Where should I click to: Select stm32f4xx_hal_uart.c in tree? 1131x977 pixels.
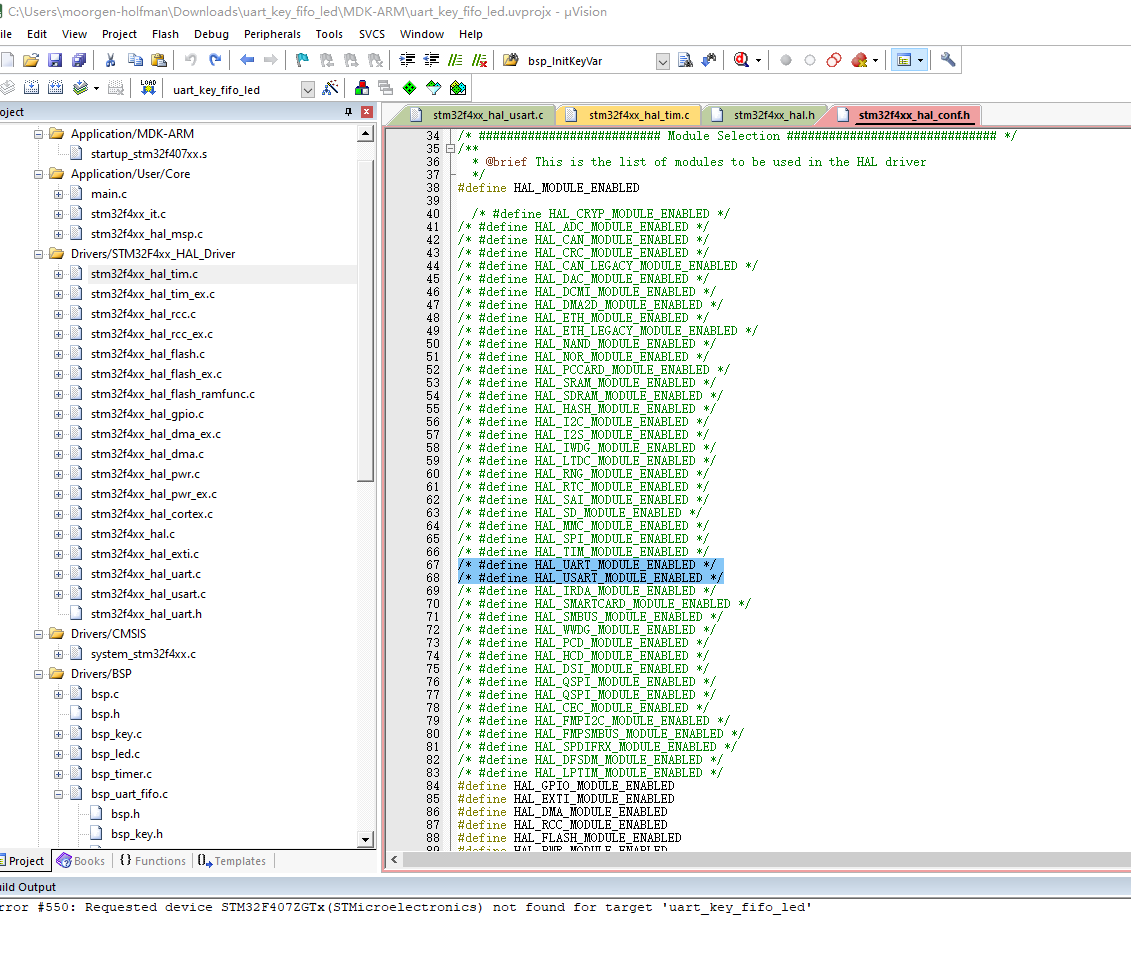point(146,574)
